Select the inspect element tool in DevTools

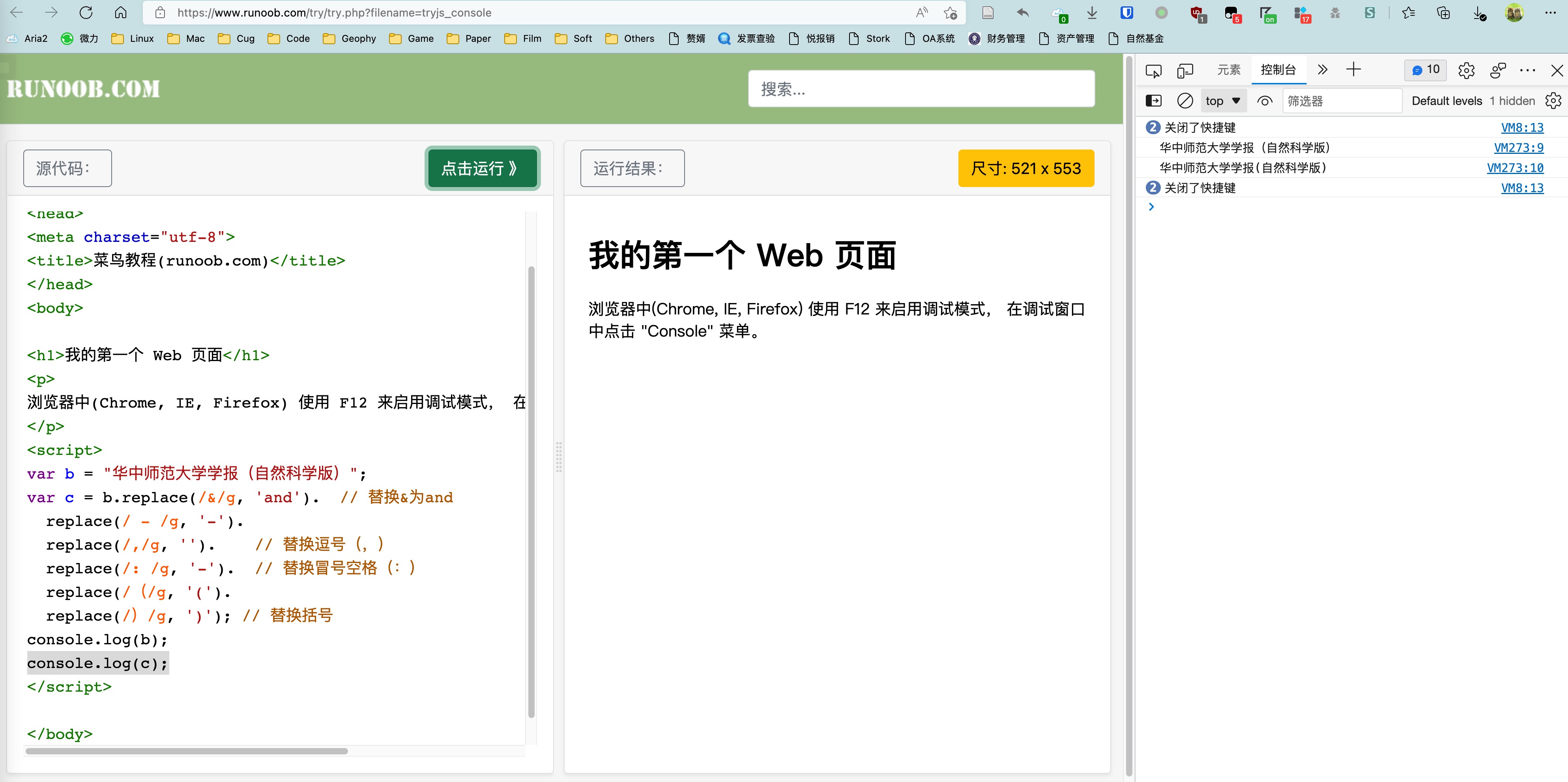(1153, 70)
